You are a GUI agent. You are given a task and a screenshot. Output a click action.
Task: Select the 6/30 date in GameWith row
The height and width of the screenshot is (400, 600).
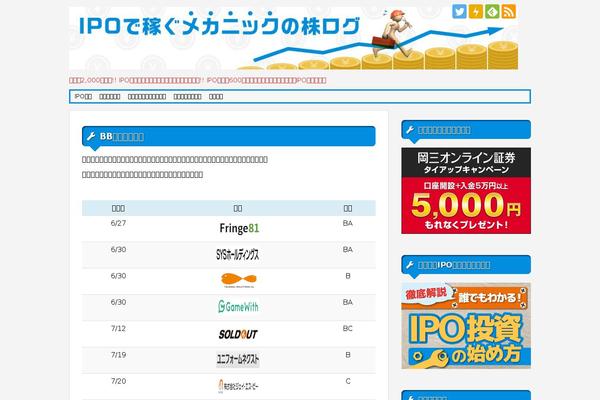[118, 302]
